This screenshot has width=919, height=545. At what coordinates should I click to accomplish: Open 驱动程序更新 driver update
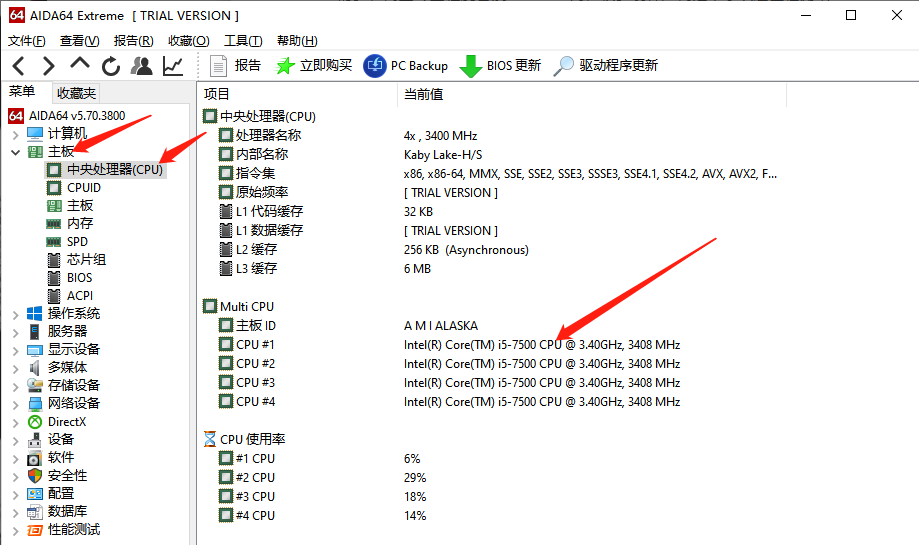click(606, 66)
